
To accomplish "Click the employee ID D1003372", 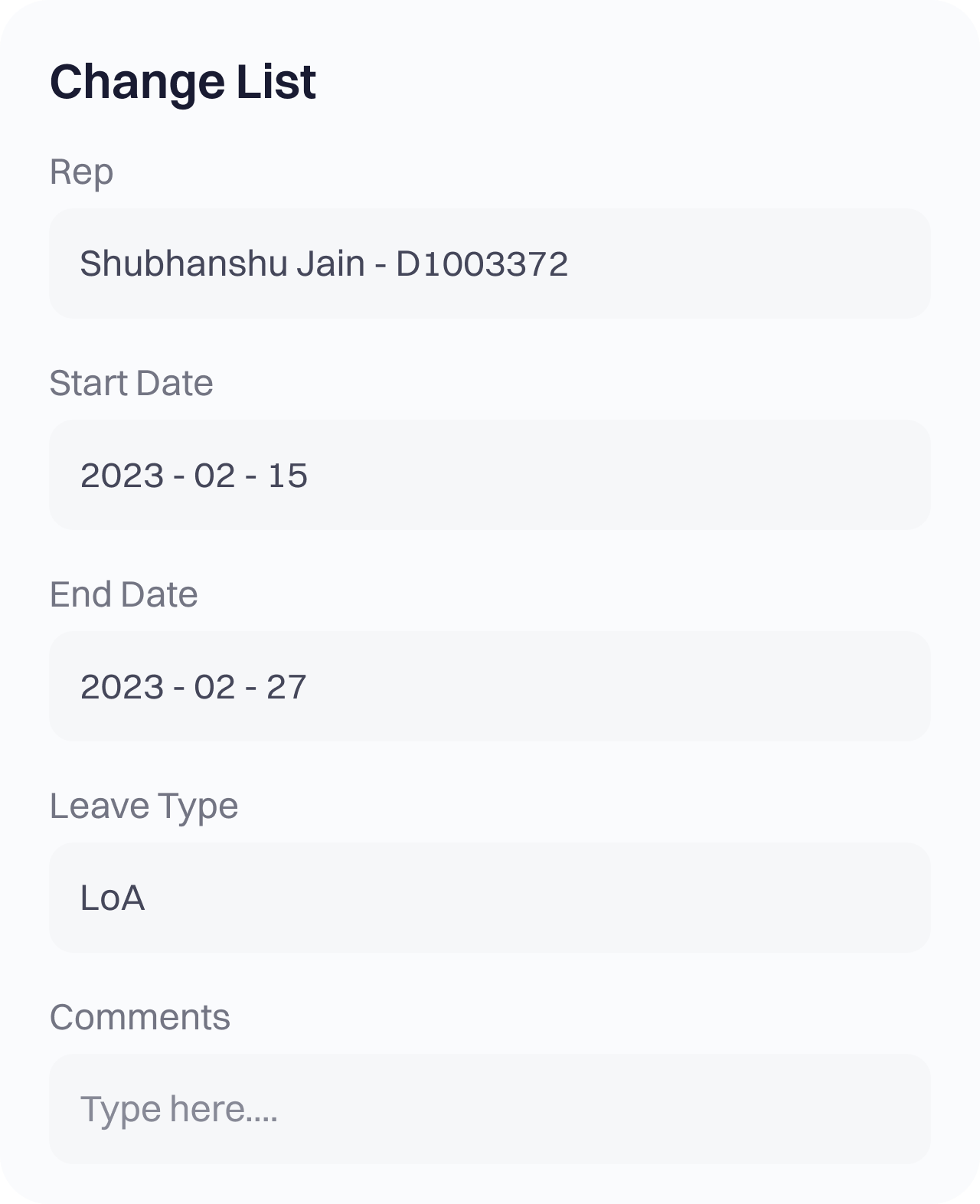I will tap(482, 263).
